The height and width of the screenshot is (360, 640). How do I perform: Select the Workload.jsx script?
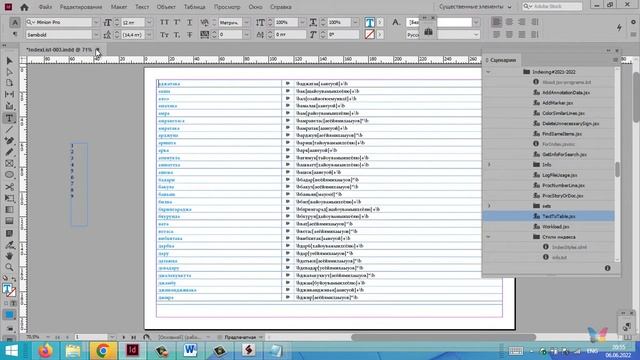549,227
